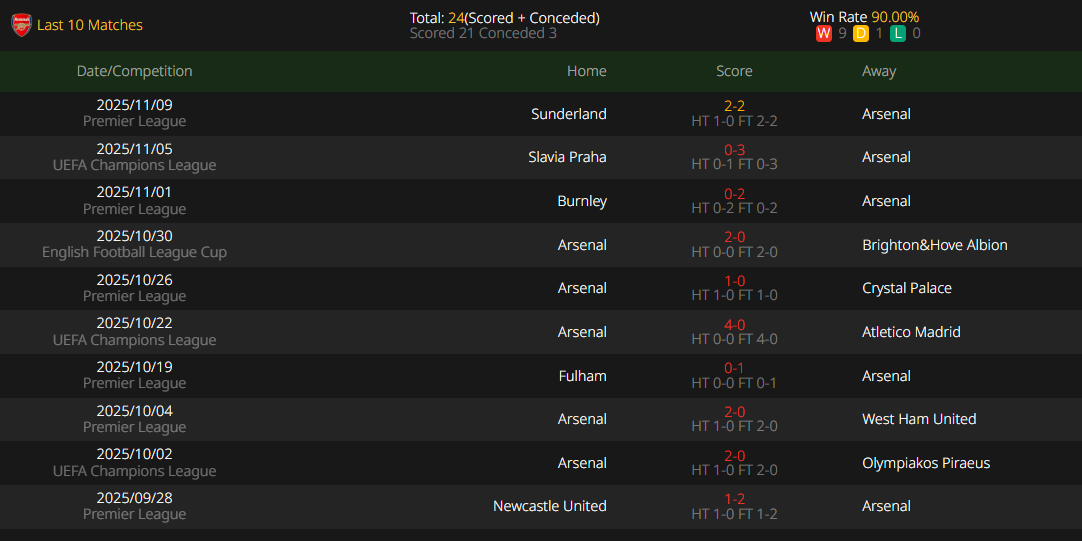Image resolution: width=1082 pixels, height=541 pixels.
Task: Click the Olympiakos Piraeus team name
Action: 926,463
